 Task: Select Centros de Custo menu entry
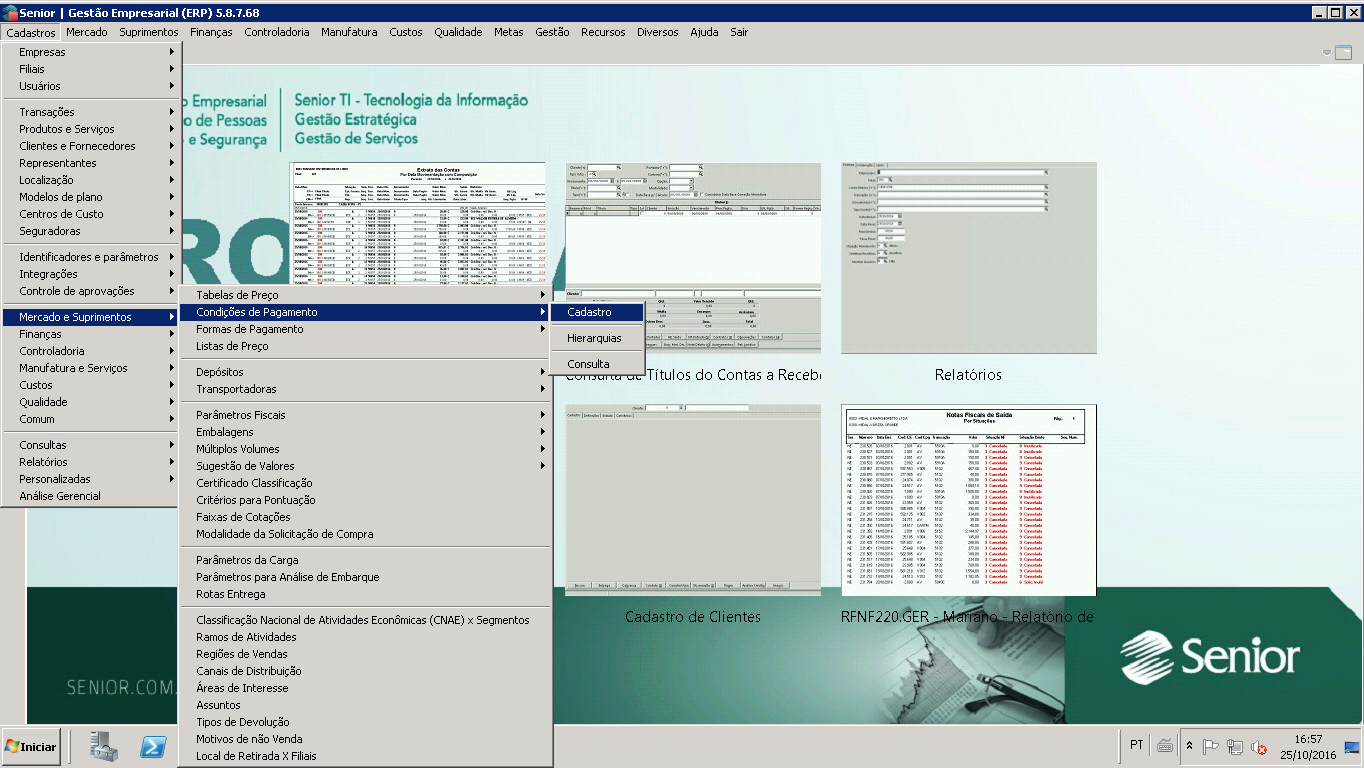[x=90, y=214]
